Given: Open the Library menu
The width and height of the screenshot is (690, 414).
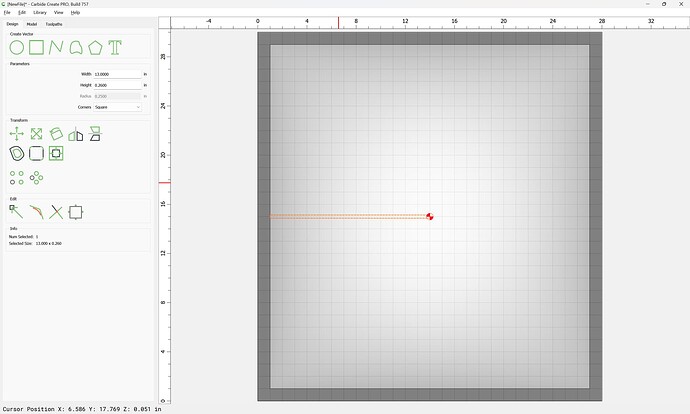Looking at the screenshot, I should pos(40,12).
